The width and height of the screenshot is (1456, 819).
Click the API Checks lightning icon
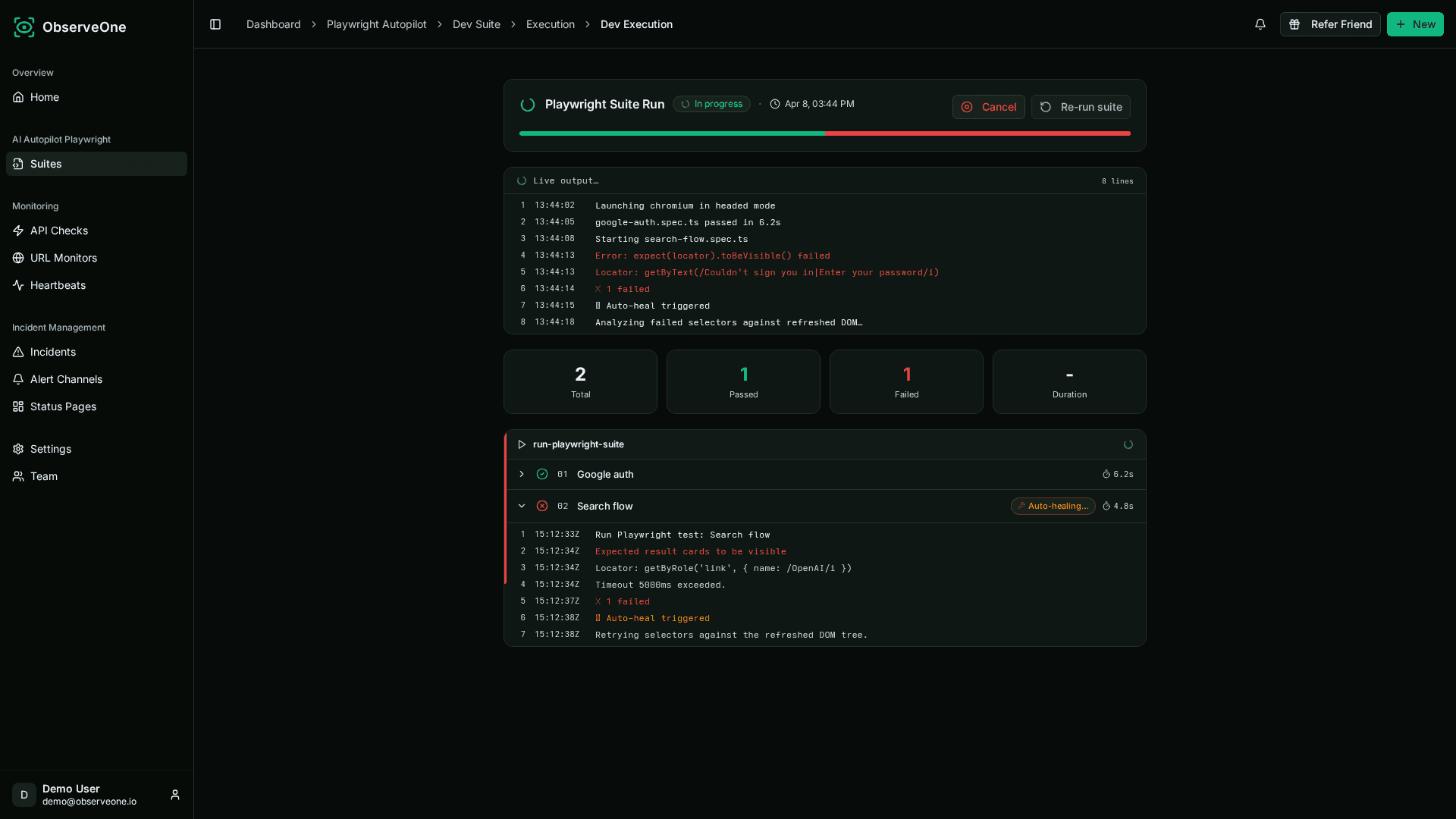click(x=18, y=231)
